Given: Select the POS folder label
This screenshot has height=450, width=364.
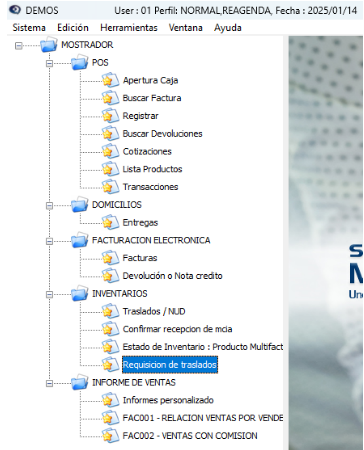Looking at the screenshot, I should pyautogui.click(x=100, y=62).
